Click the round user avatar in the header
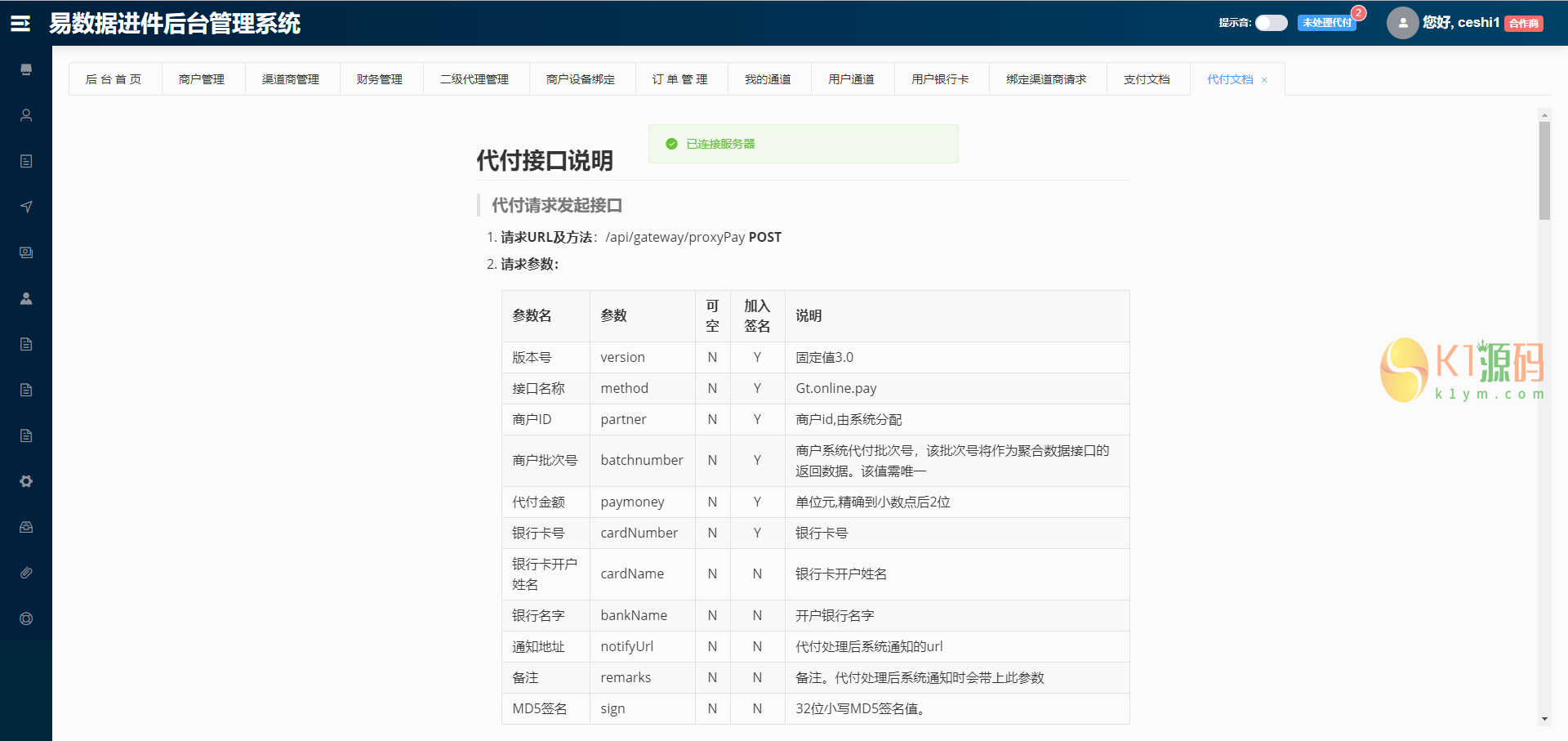 point(1402,23)
